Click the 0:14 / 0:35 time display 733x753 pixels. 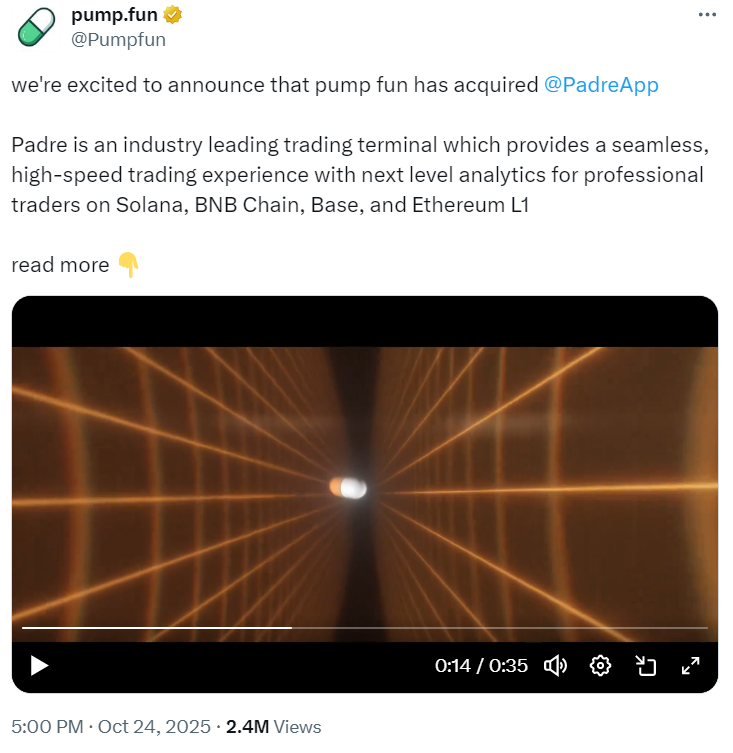point(481,665)
